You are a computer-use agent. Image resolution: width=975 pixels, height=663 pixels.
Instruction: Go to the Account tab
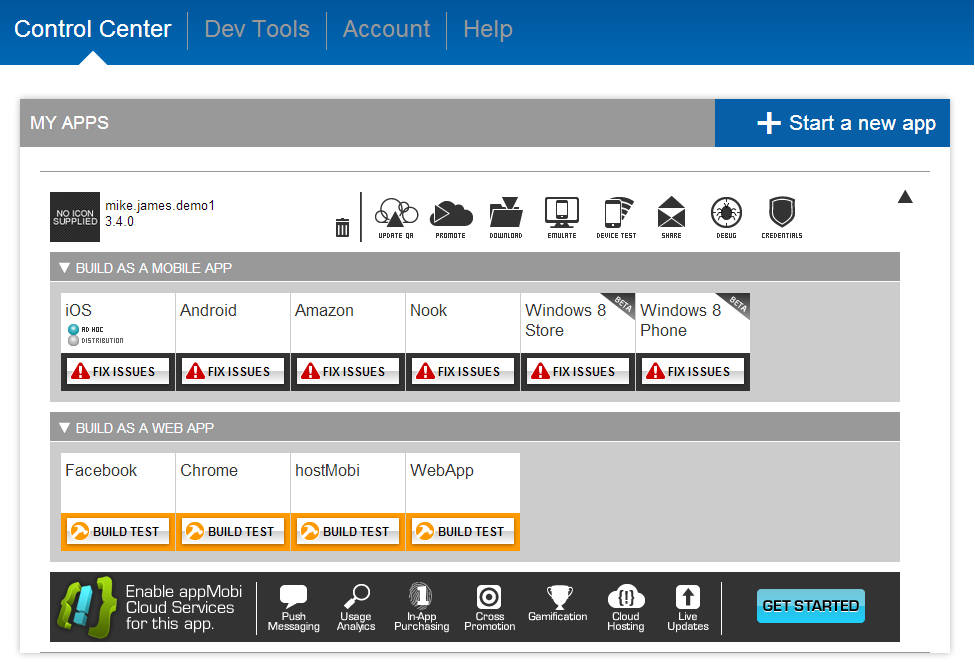386,29
